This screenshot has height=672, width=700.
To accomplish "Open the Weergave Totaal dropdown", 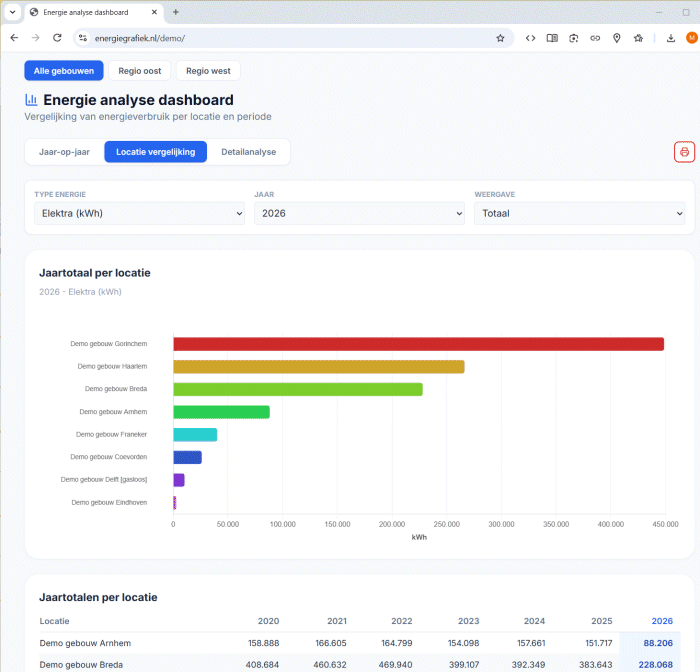I will (579, 213).
